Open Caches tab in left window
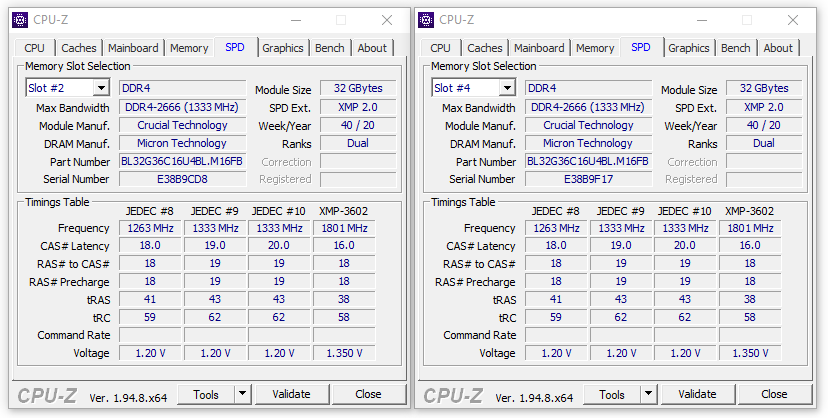The height and width of the screenshot is (418, 828). [79, 48]
